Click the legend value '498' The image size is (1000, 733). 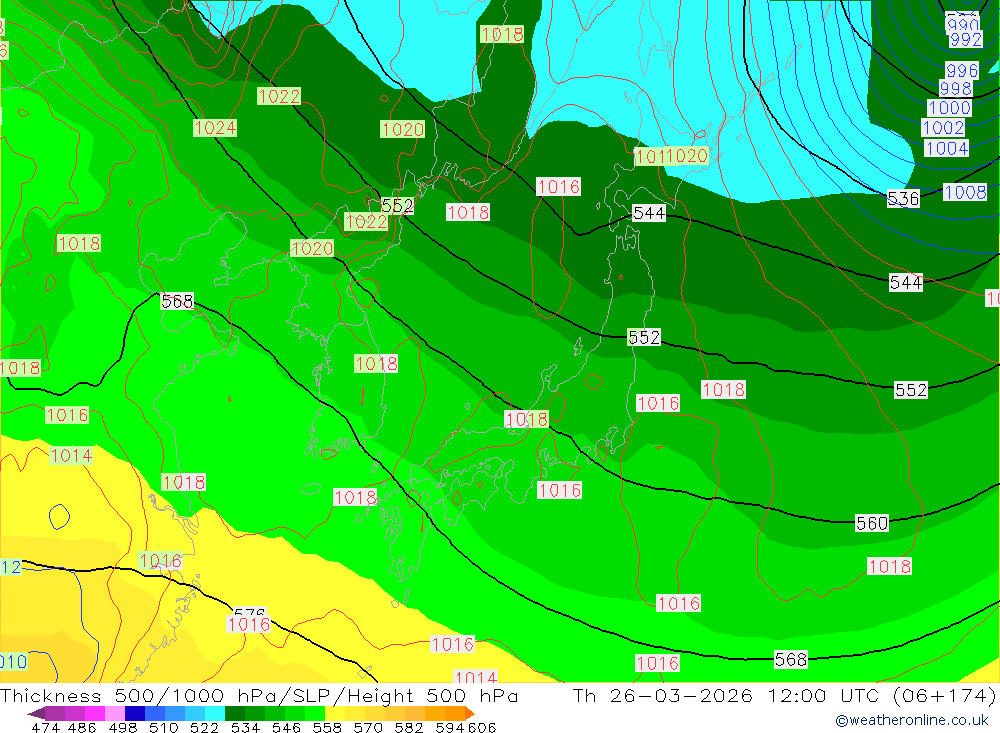[122, 727]
